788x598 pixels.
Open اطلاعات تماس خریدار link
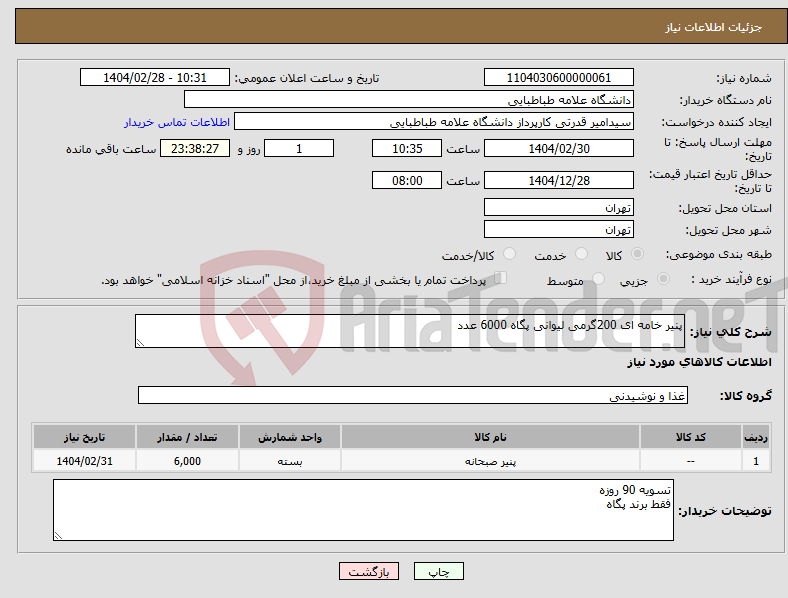click(177, 122)
